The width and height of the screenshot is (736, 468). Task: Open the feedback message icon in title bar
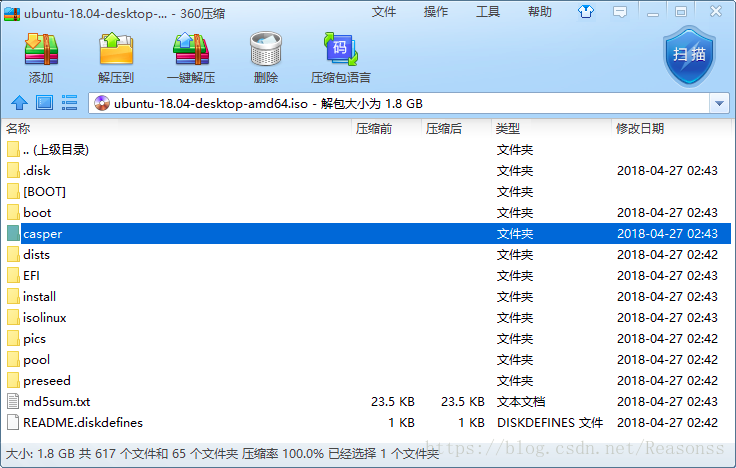pos(620,12)
